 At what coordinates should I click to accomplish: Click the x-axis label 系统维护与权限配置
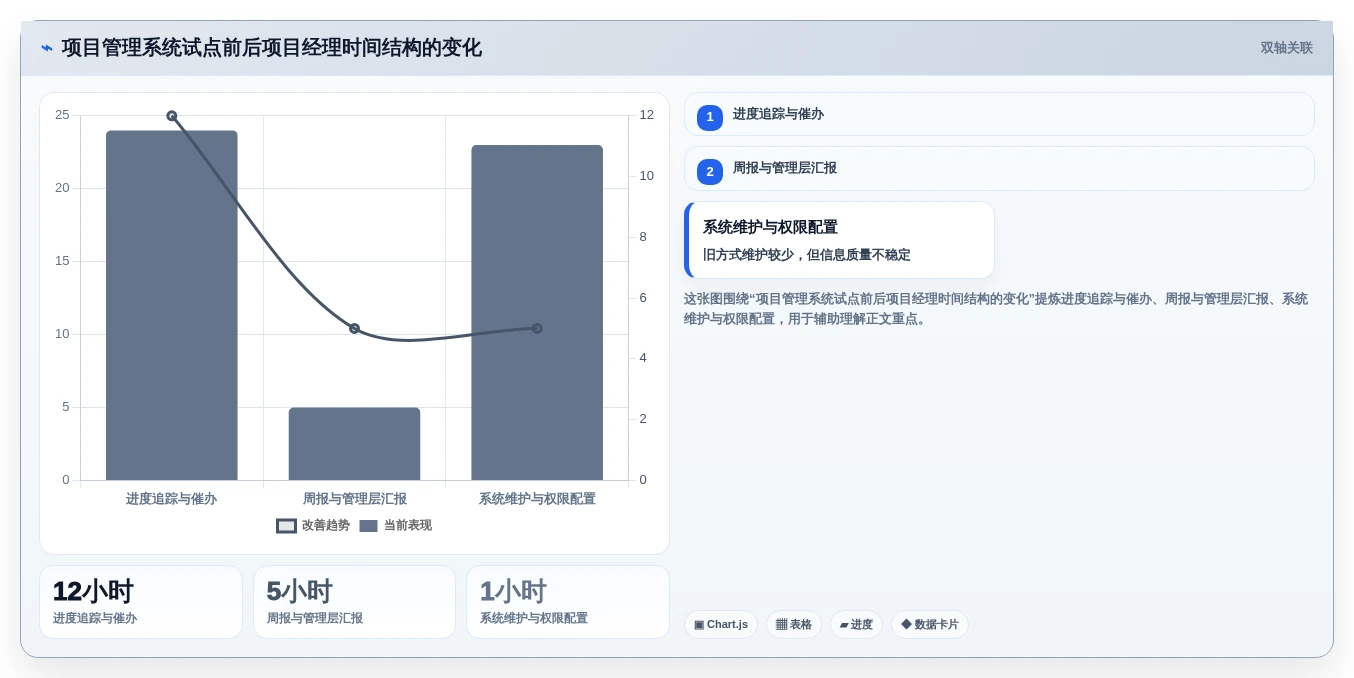(x=537, y=499)
